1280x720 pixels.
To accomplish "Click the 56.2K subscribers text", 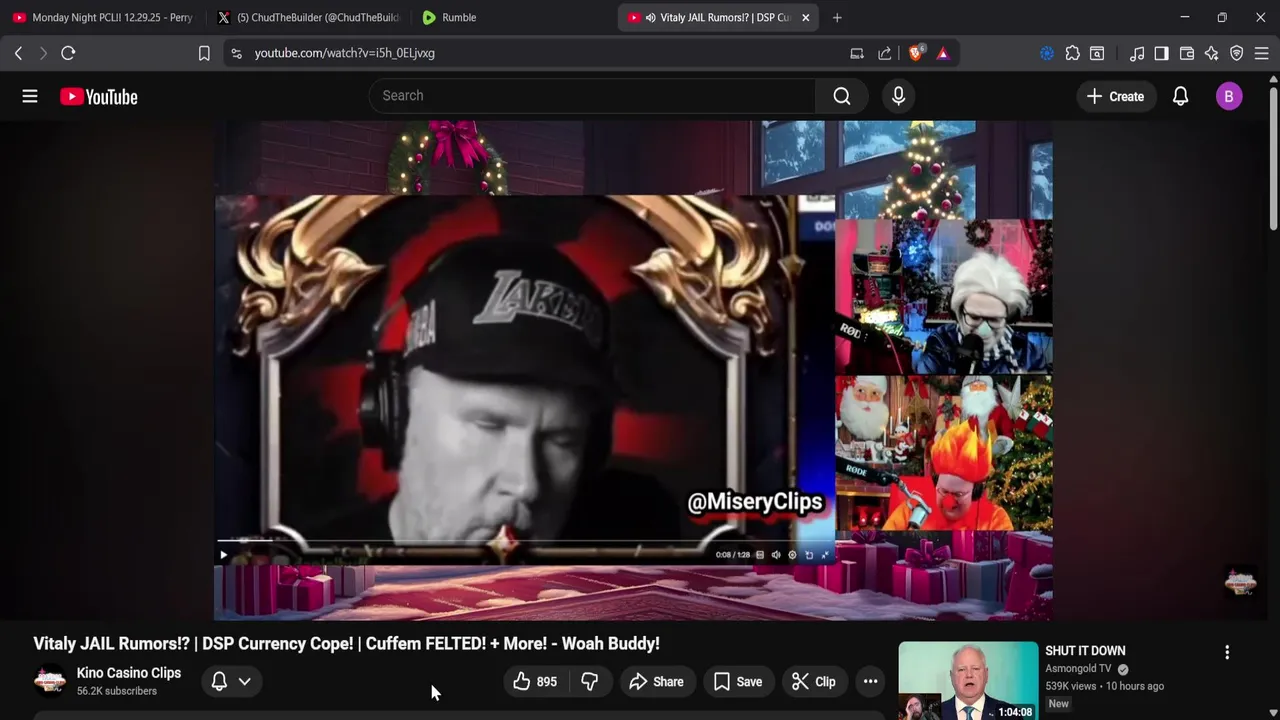I will point(117,691).
